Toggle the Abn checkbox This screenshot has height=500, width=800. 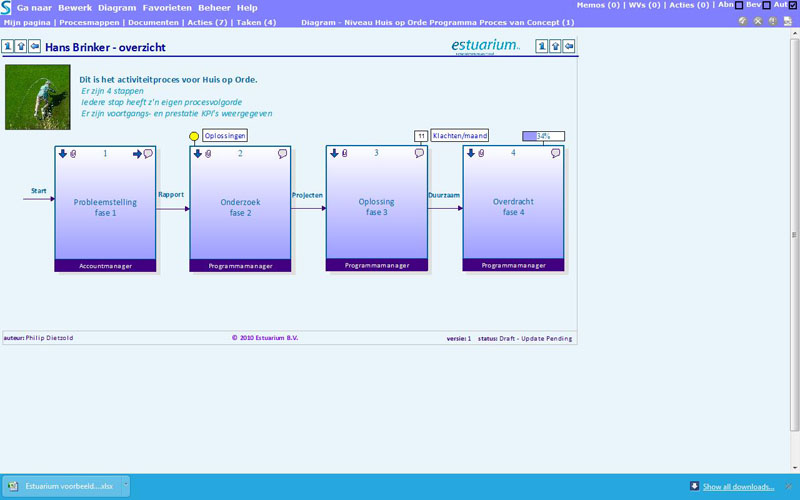(x=738, y=6)
